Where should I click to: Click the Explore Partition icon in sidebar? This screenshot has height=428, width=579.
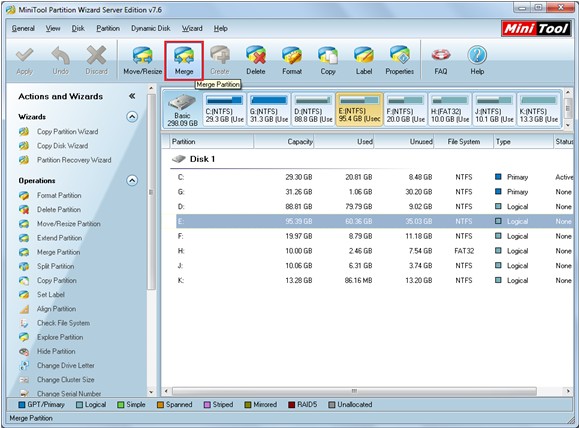pos(24,337)
